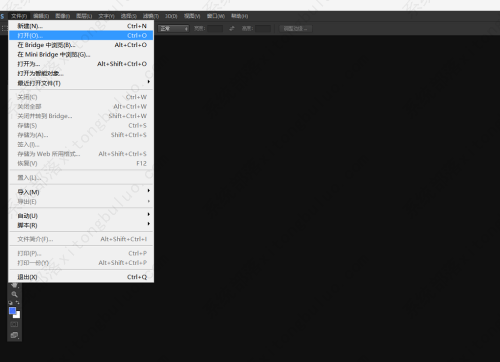Screen dimensions: 500x362
Task: Choose 退出(X) to quit Photoshop
Action: (x=81, y=277)
